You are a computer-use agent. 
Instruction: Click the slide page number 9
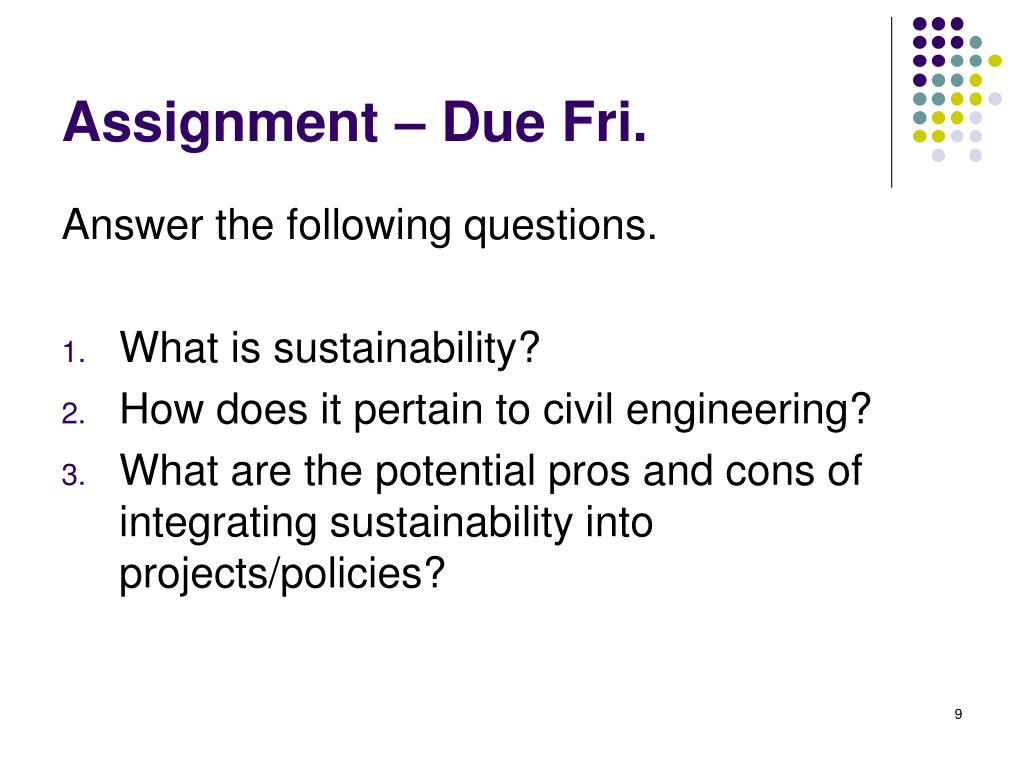tap(958, 714)
